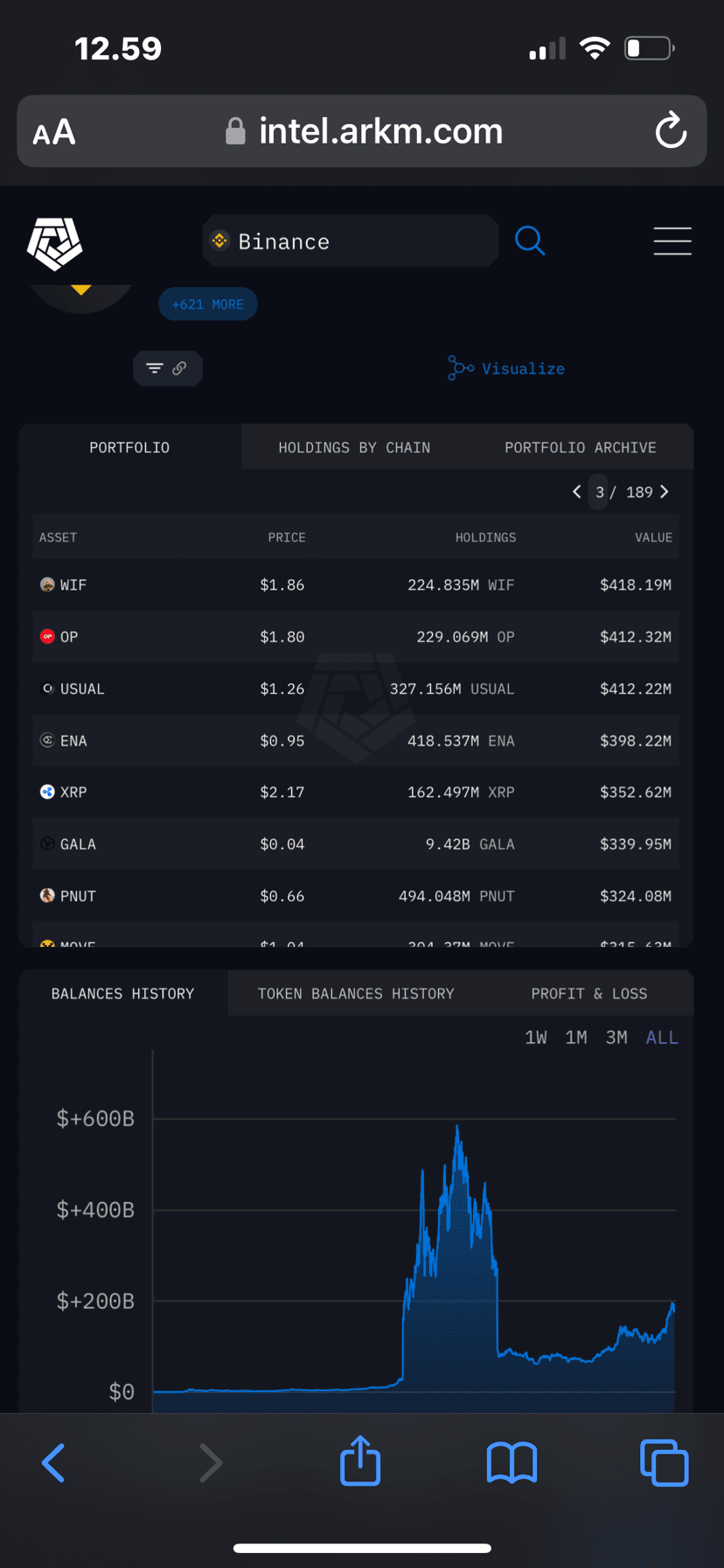The width and height of the screenshot is (724, 1568).
Task: Open the AA reader text menu
Action: click(x=54, y=132)
